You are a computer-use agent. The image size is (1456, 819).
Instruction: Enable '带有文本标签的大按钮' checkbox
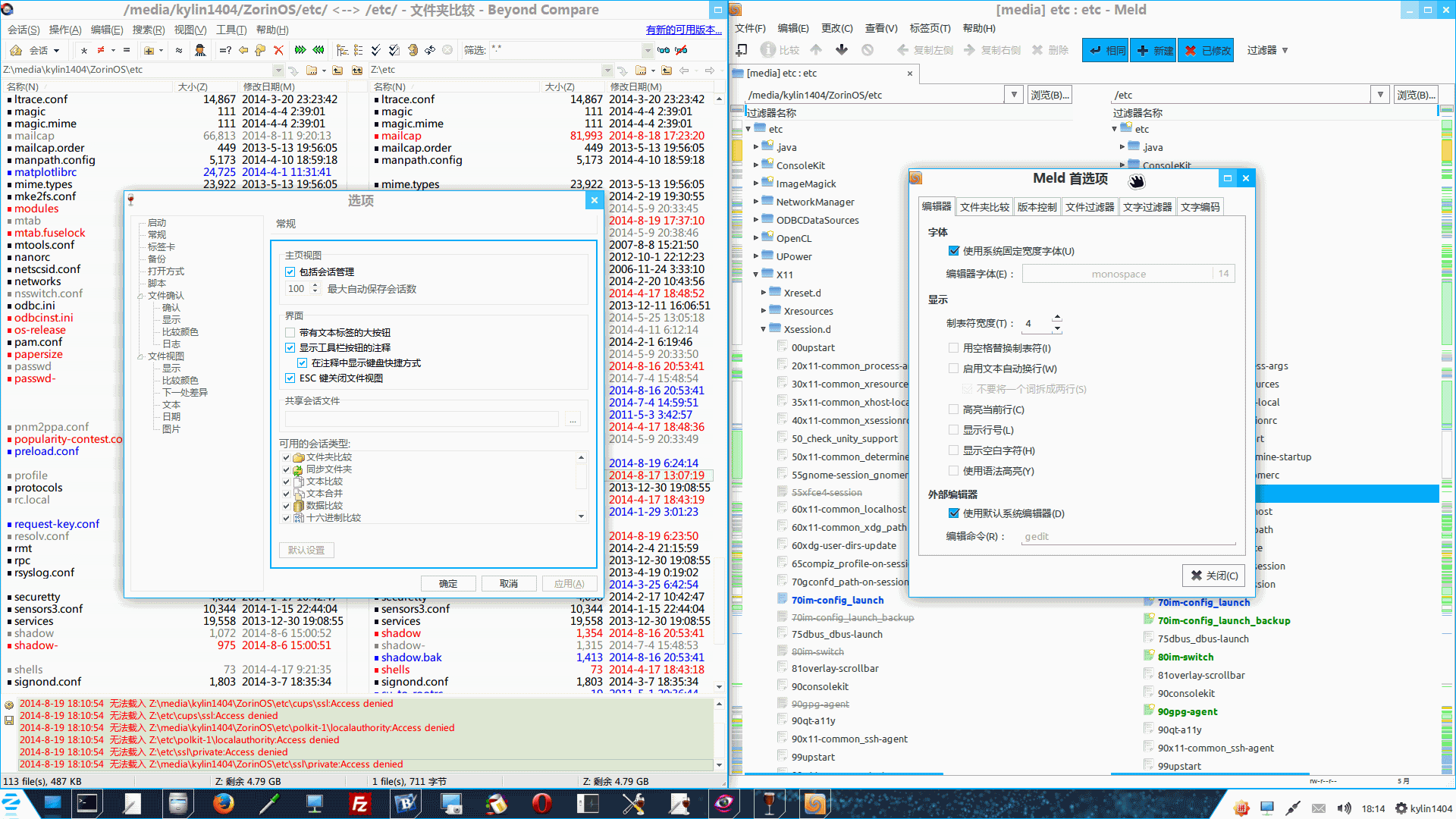[290, 332]
